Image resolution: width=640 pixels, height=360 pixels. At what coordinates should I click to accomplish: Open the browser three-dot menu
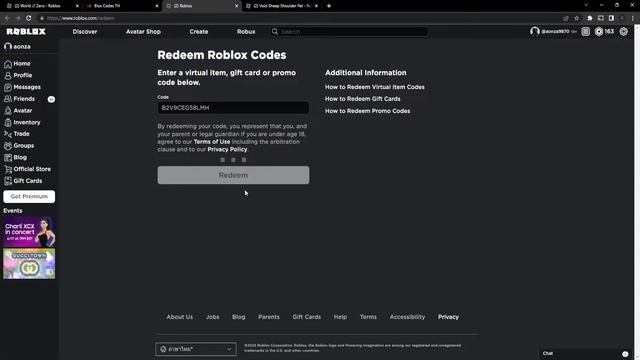(x=633, y=18)
